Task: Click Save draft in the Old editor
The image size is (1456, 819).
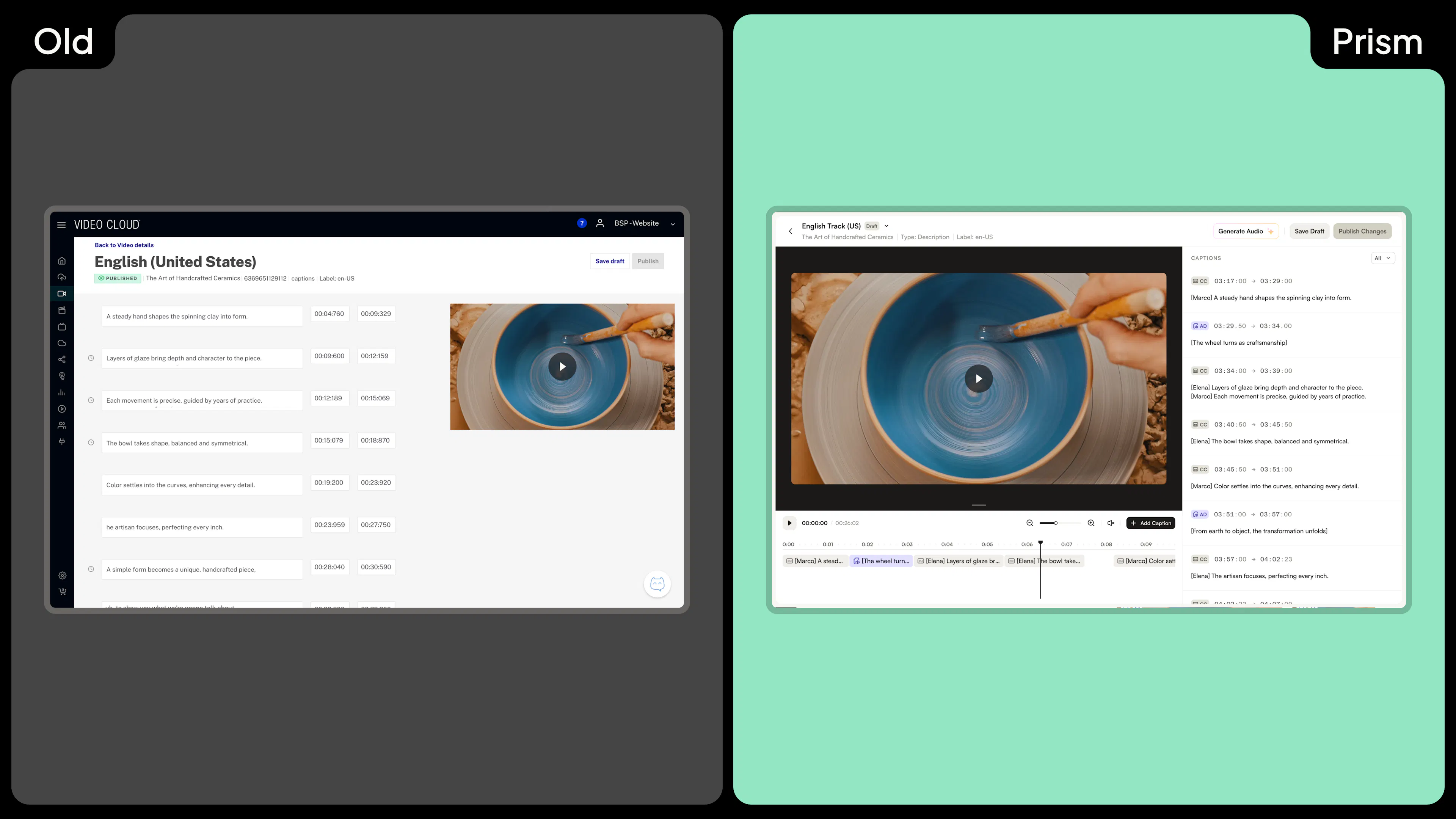Action: 609,261
